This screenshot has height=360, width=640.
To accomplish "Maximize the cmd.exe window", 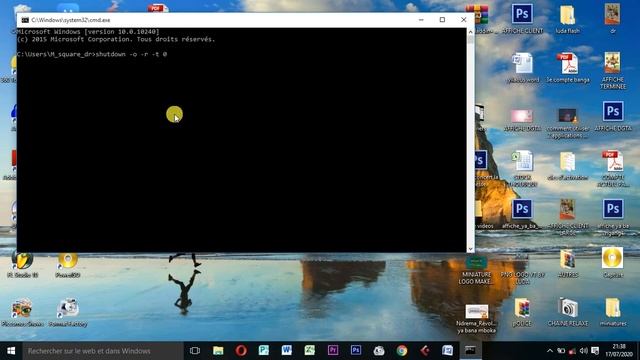I will click(x=442, y=20).
